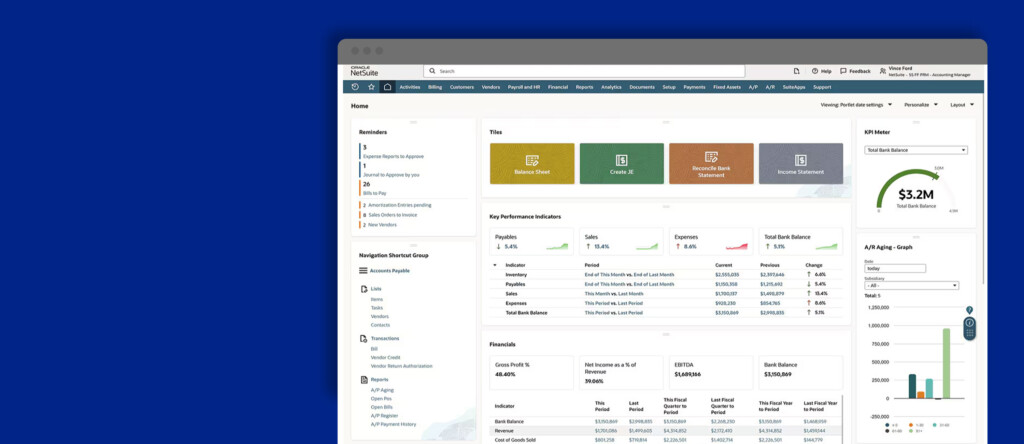Screen dimensions: 1024x444
Task: Open the Feedback speech bubble
Action: [856, 71]
